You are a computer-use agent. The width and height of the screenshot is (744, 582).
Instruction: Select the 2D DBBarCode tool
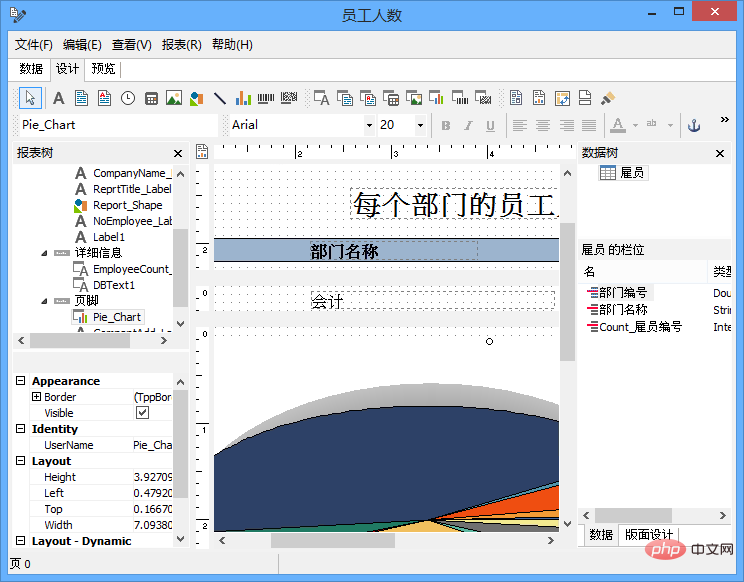(483, 98)
